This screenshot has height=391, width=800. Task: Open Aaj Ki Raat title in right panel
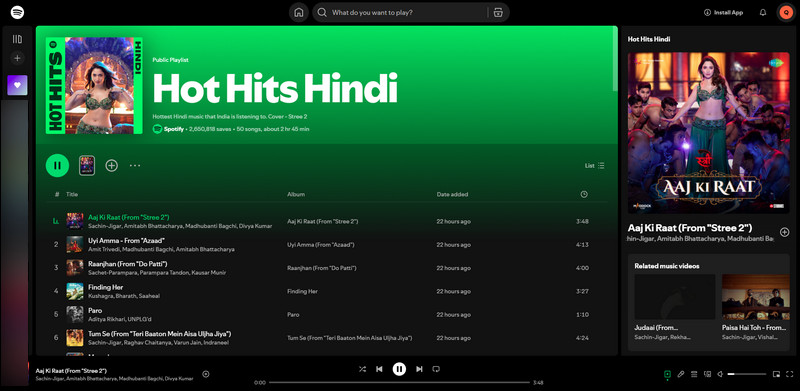click(x=690, y=228)
